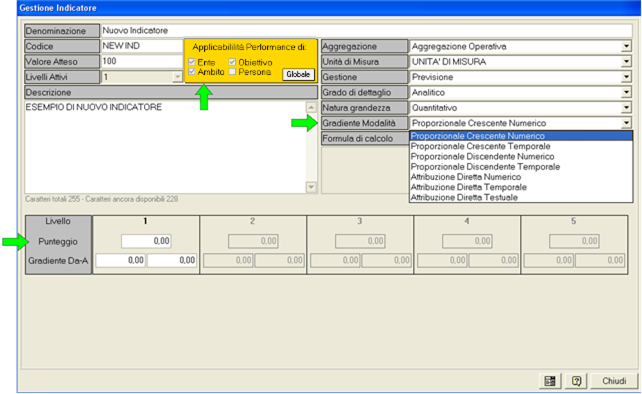Click the Chiudi button

click(x=614, y=381)
